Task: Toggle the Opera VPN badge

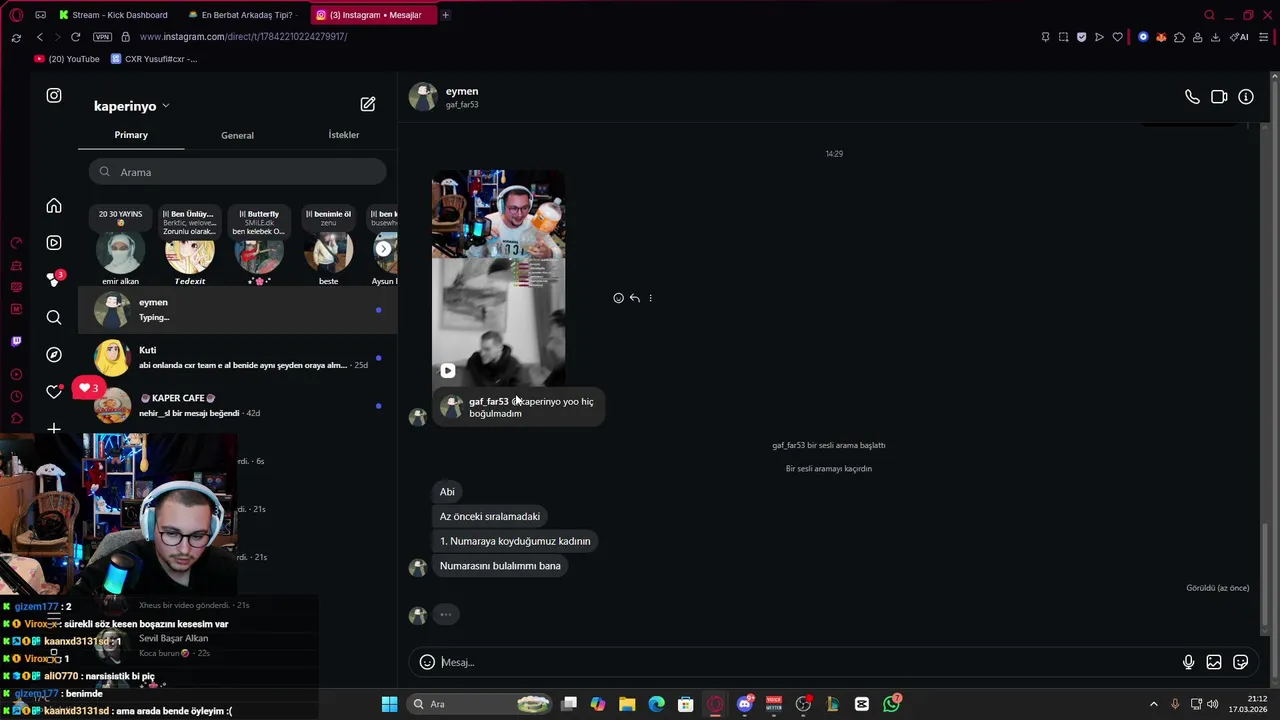Action: (102, 37)
